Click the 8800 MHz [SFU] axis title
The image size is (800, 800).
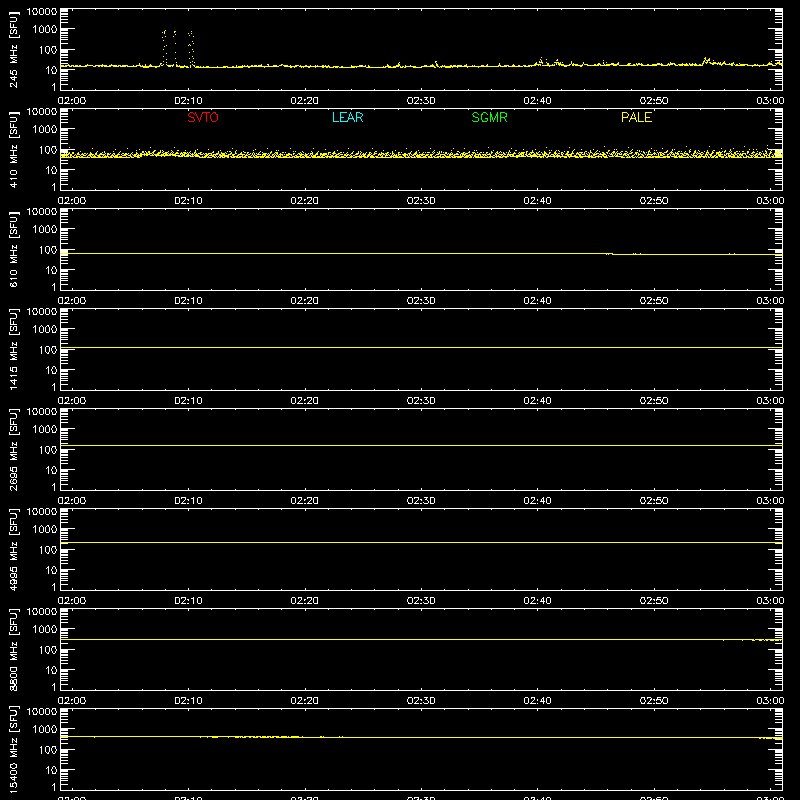pyautogui.click(x=13, y=649)
